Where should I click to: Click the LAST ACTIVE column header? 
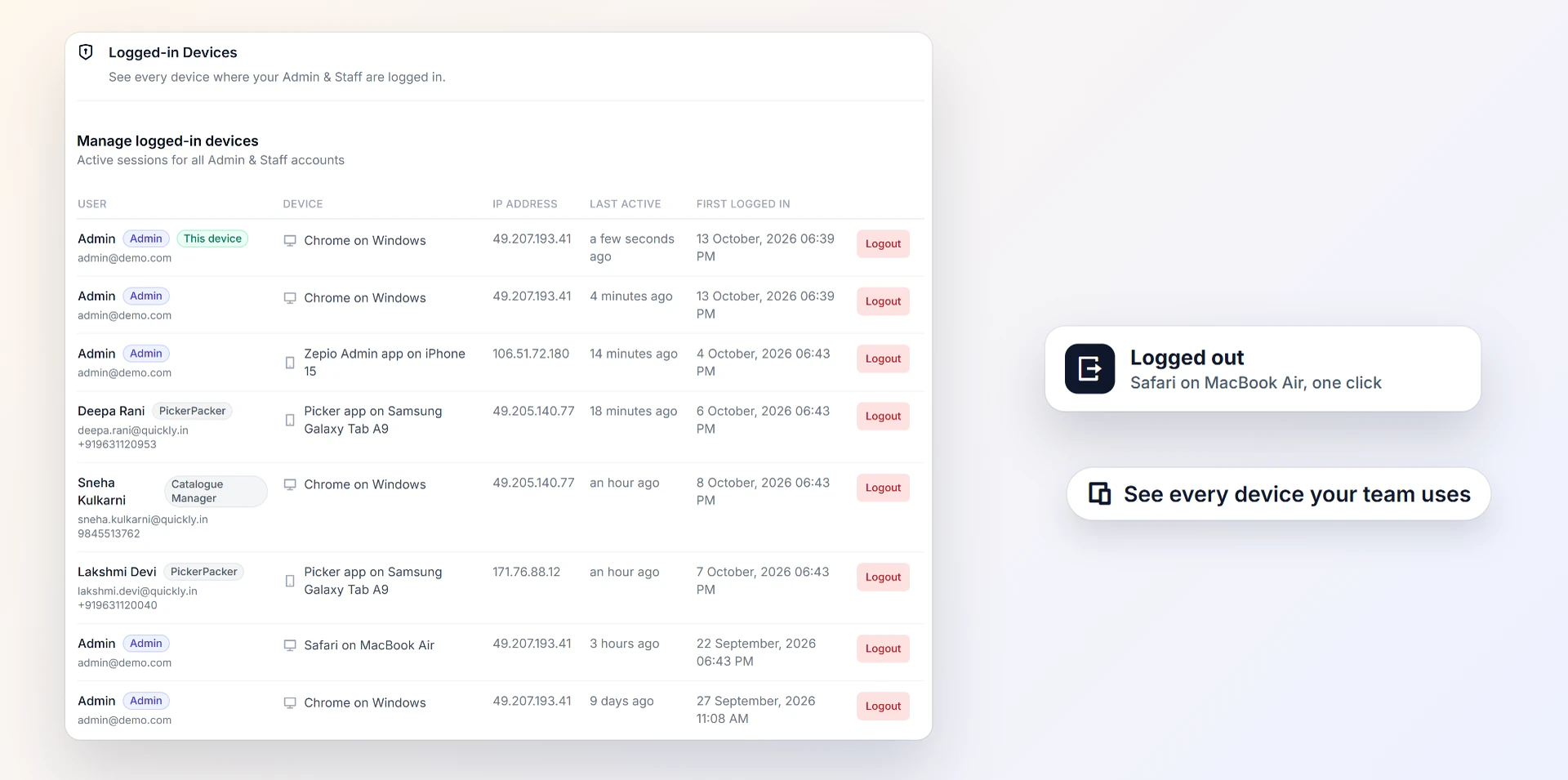coord(626,204)
